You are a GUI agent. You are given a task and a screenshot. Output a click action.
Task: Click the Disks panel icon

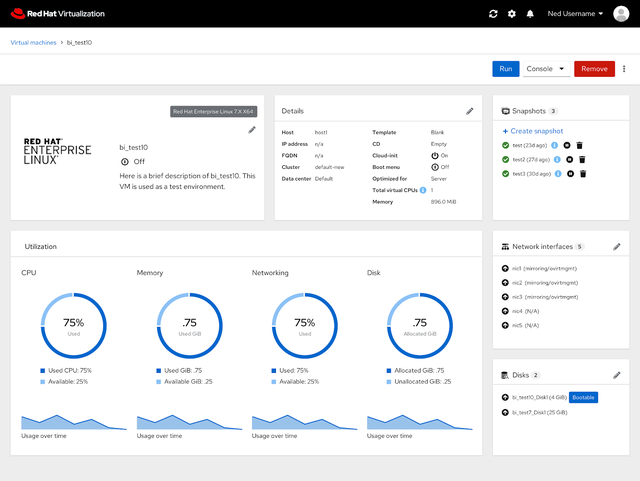tap(505, 375)
